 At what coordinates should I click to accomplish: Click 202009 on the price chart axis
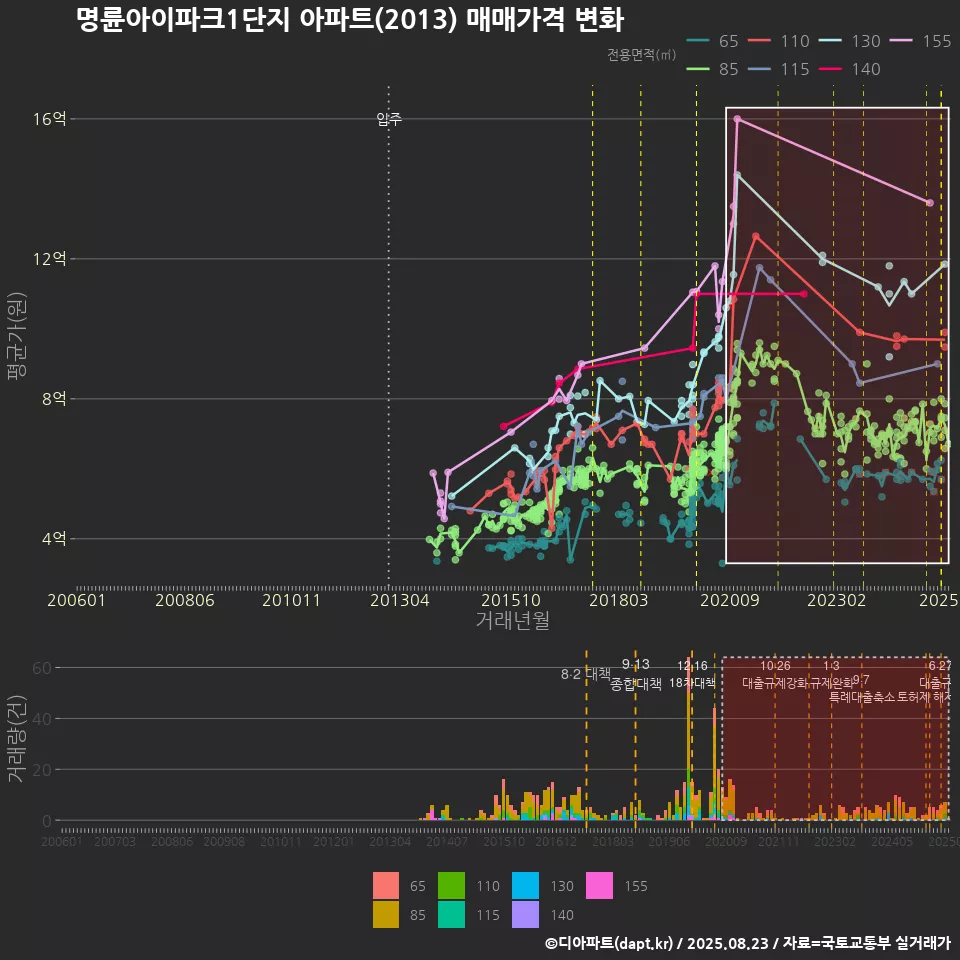730,600
